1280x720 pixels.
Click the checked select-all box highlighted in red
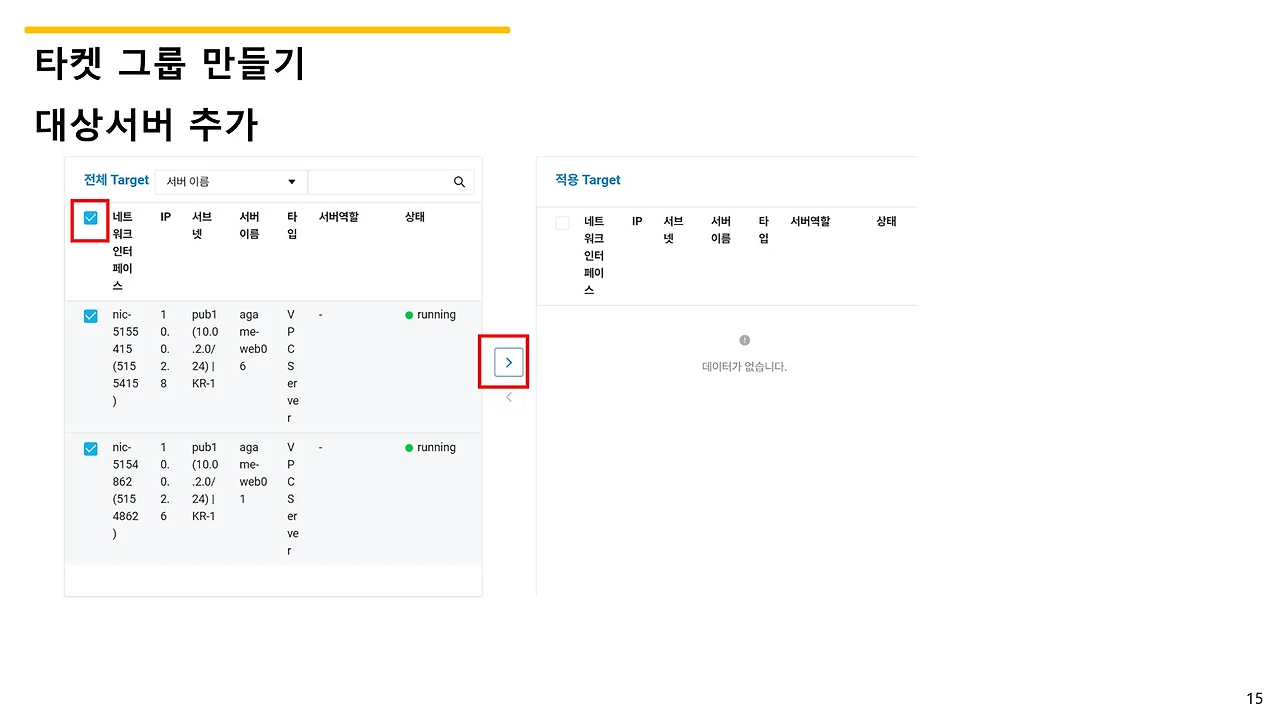point(90,216)
